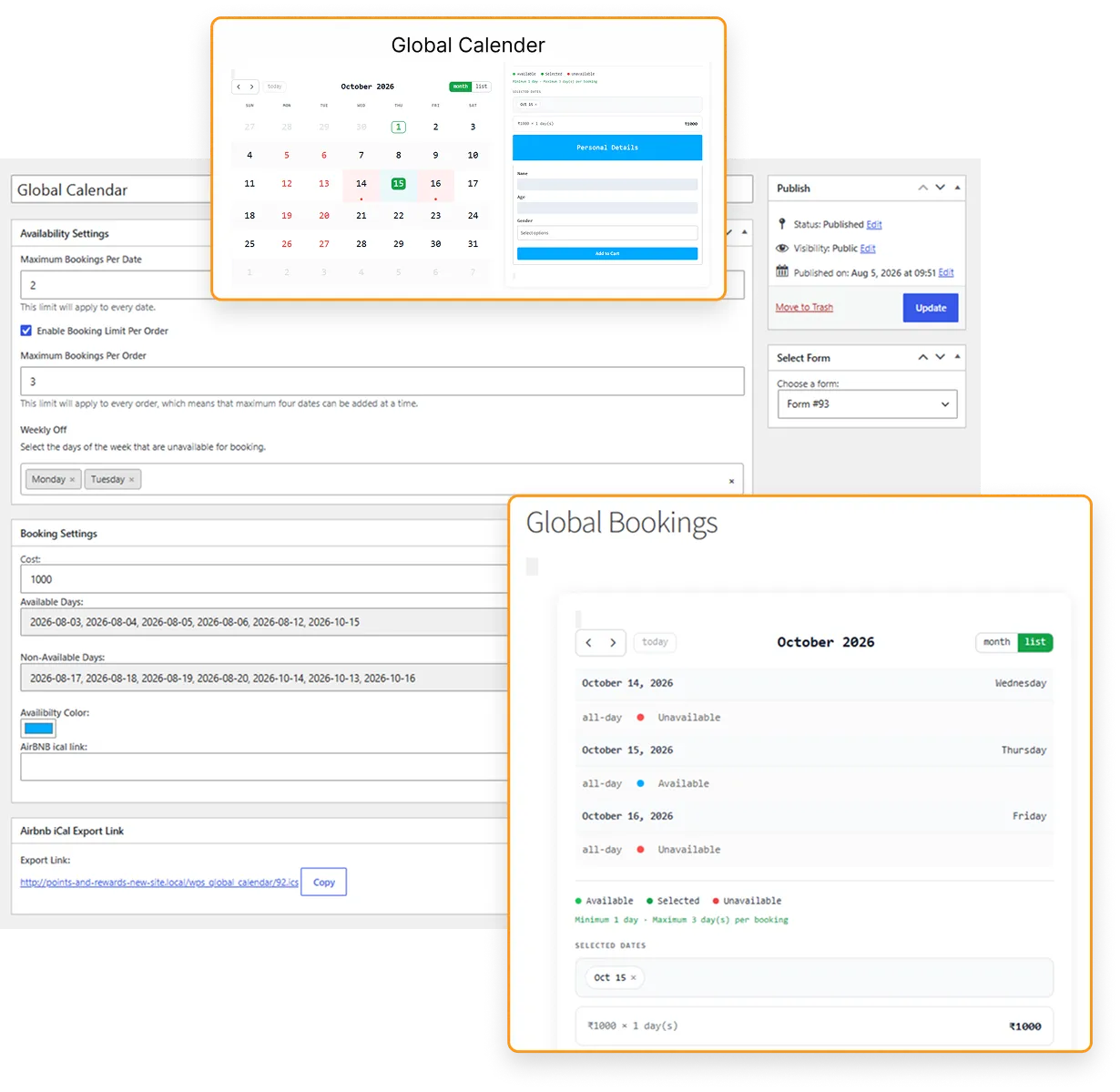Click October 16 Unavailable event in list
This screenshot has height=1092, width=1120.
(814, 850)
